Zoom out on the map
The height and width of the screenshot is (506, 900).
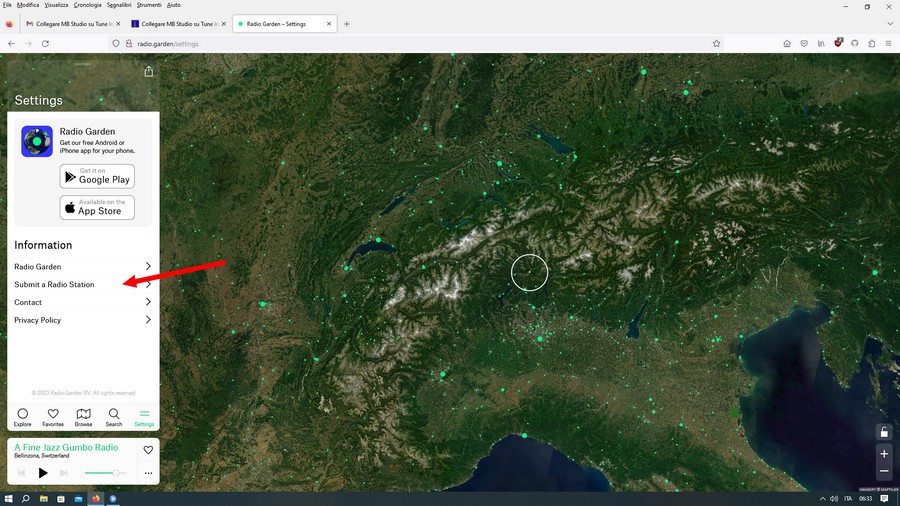pyautogui.click(x=884, y=471)
